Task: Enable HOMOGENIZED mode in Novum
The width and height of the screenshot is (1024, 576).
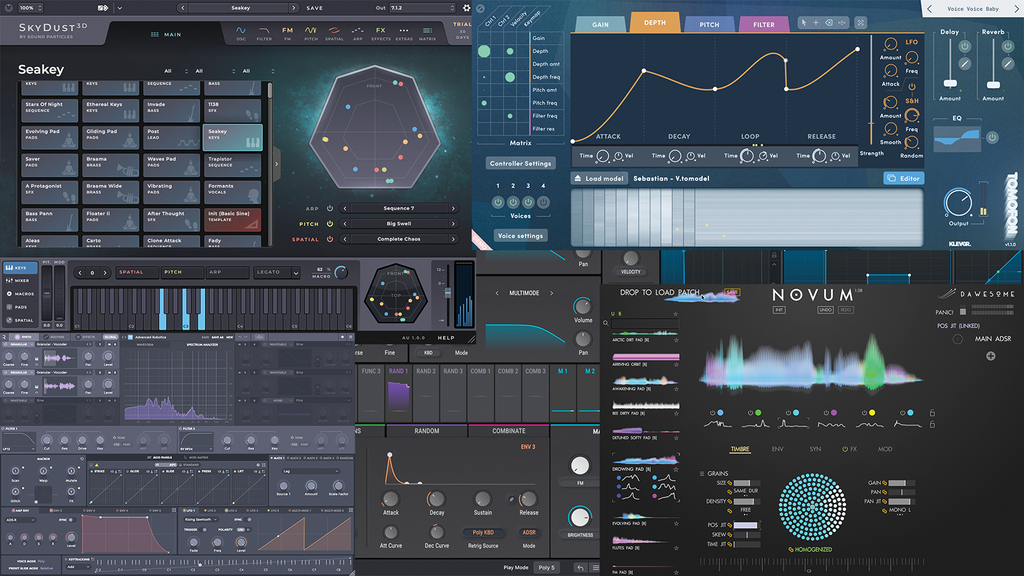Action: [813, 549]
